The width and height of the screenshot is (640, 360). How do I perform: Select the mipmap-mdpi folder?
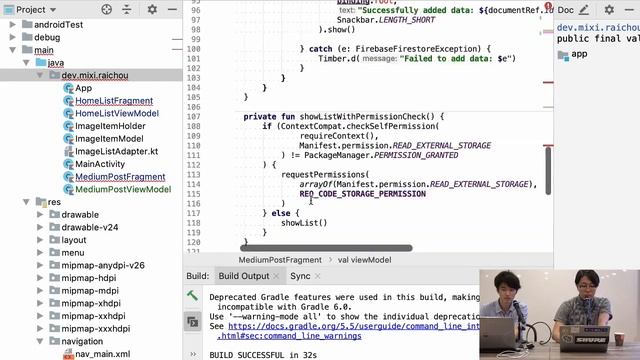tap(90, 290)
